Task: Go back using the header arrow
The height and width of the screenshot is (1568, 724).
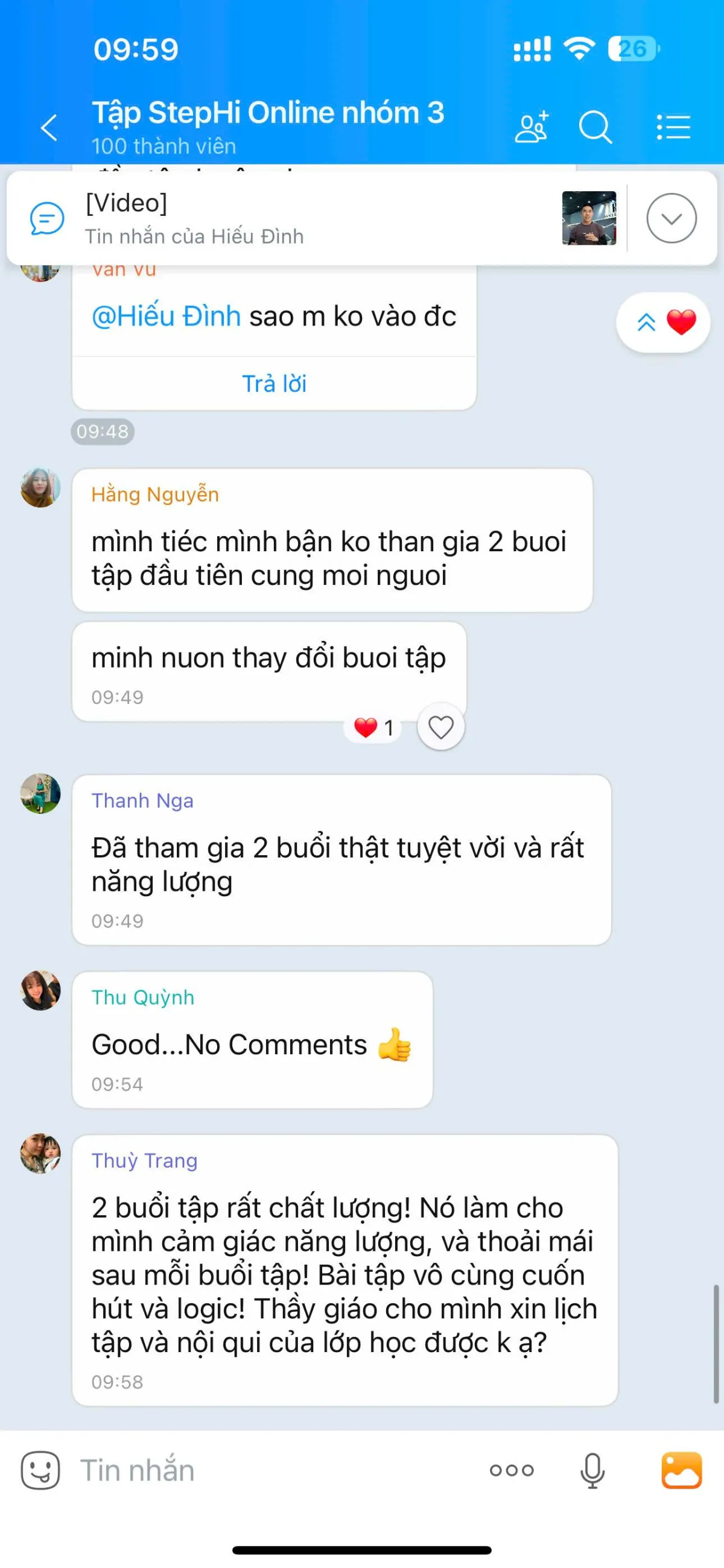Action: (x=49, y=128)
